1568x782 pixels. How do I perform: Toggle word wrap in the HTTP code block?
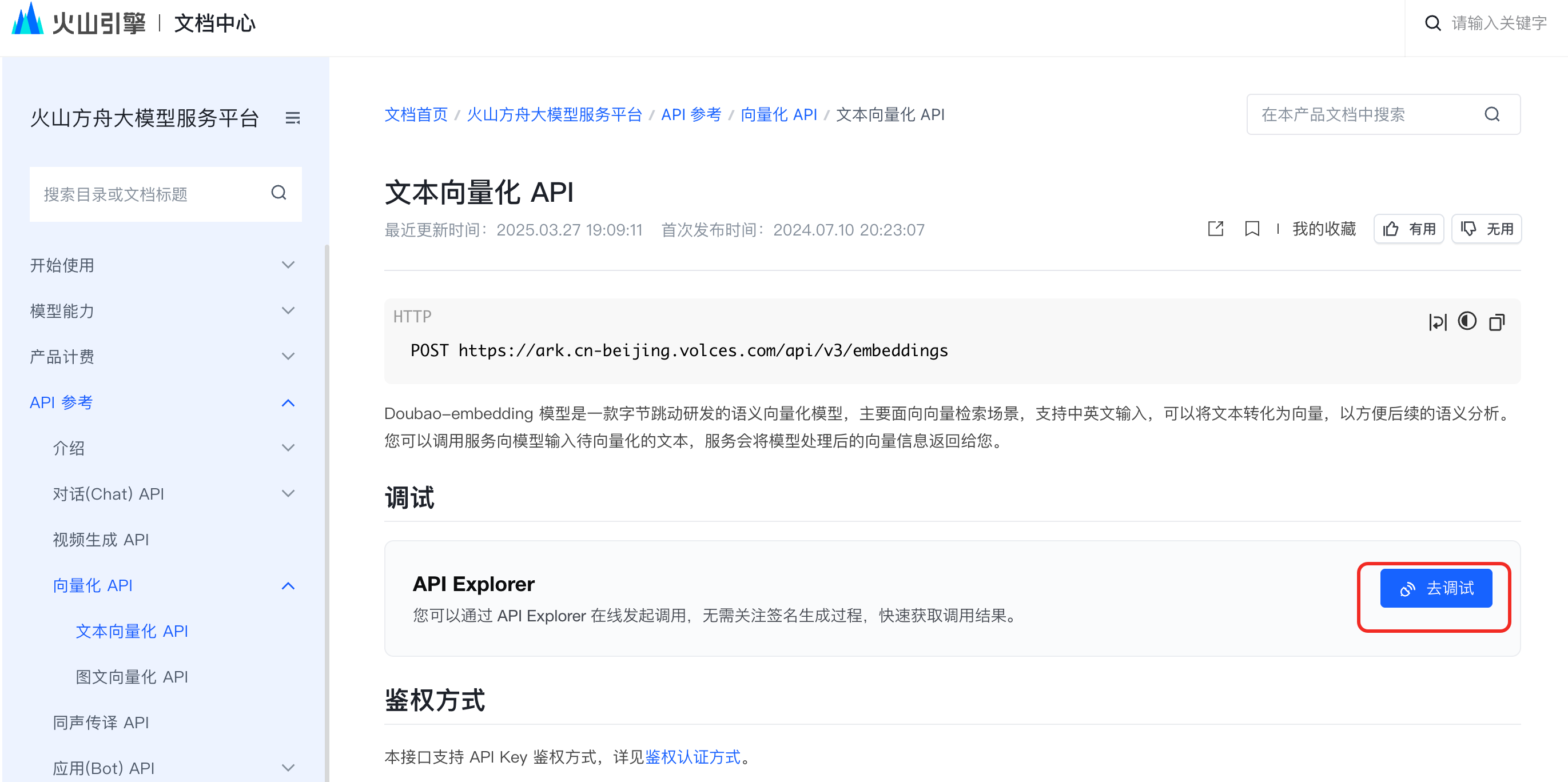point(1437,322)
